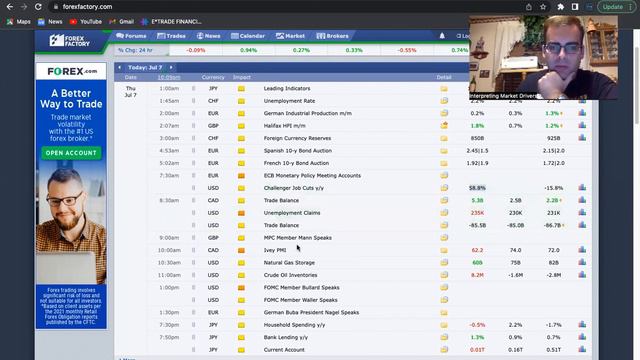Open the browser extensions puzzle icon

[560, 7]
